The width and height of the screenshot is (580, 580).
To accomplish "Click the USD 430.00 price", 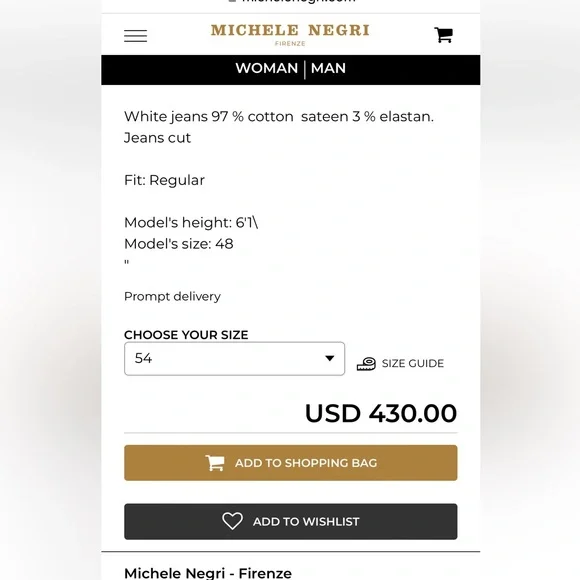I will pos(381,413).
